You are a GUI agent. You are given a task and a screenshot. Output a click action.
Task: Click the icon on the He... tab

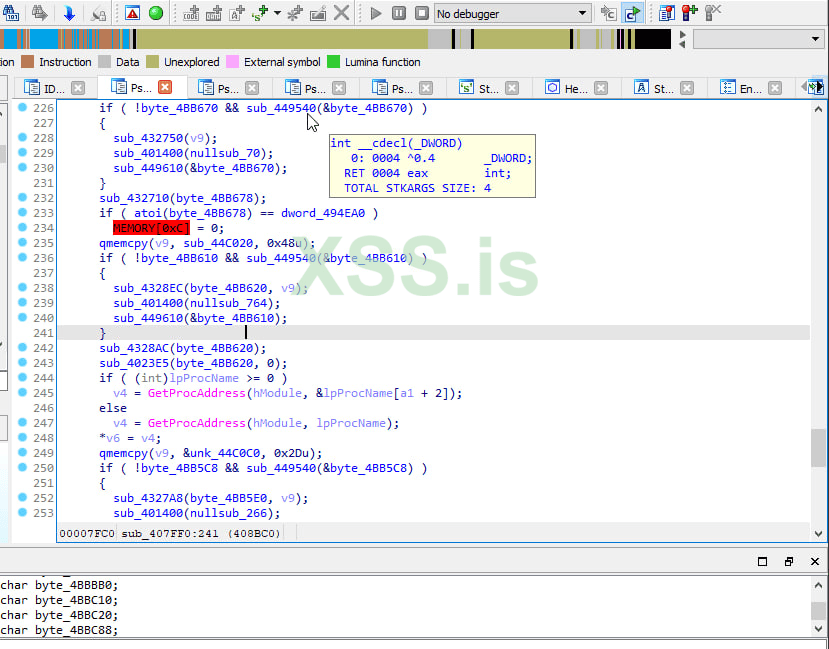(x=552, y=88)
